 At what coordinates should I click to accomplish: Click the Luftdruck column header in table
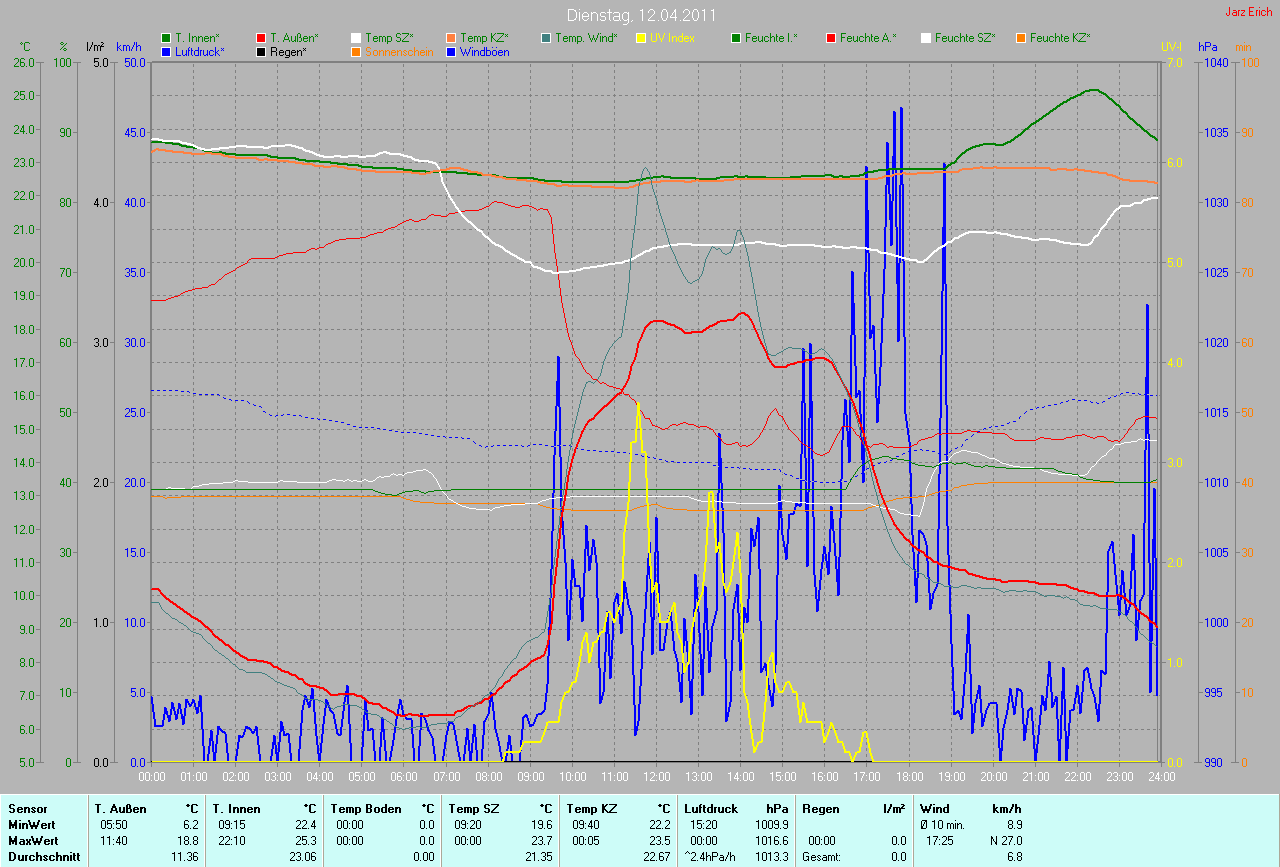pyautogui.click(x=711, y=808)
